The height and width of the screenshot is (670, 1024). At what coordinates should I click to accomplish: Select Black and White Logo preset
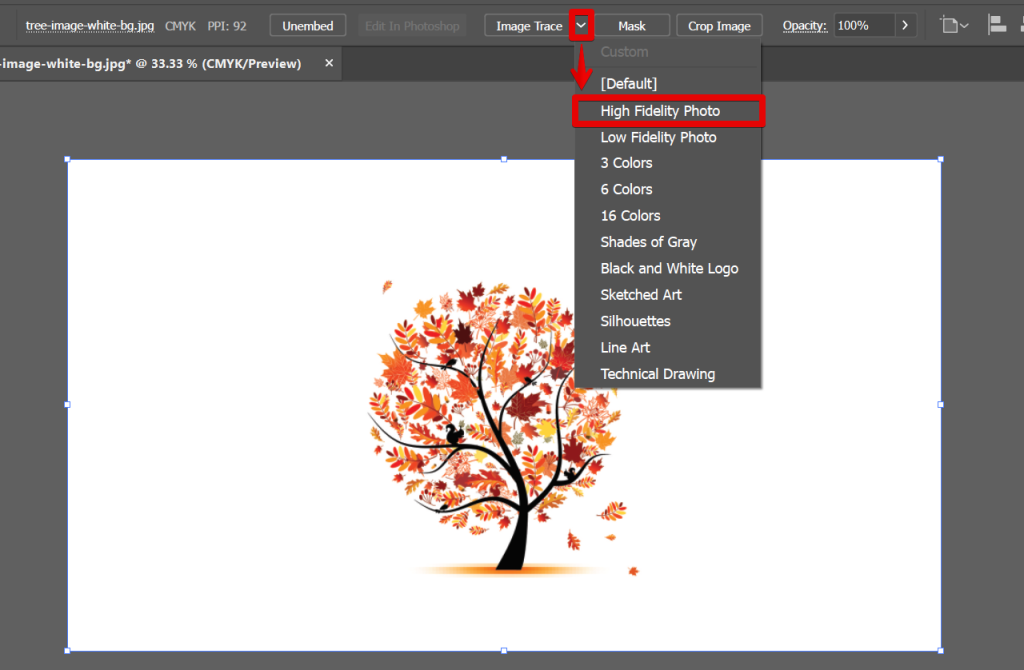[x=669, y=268]
